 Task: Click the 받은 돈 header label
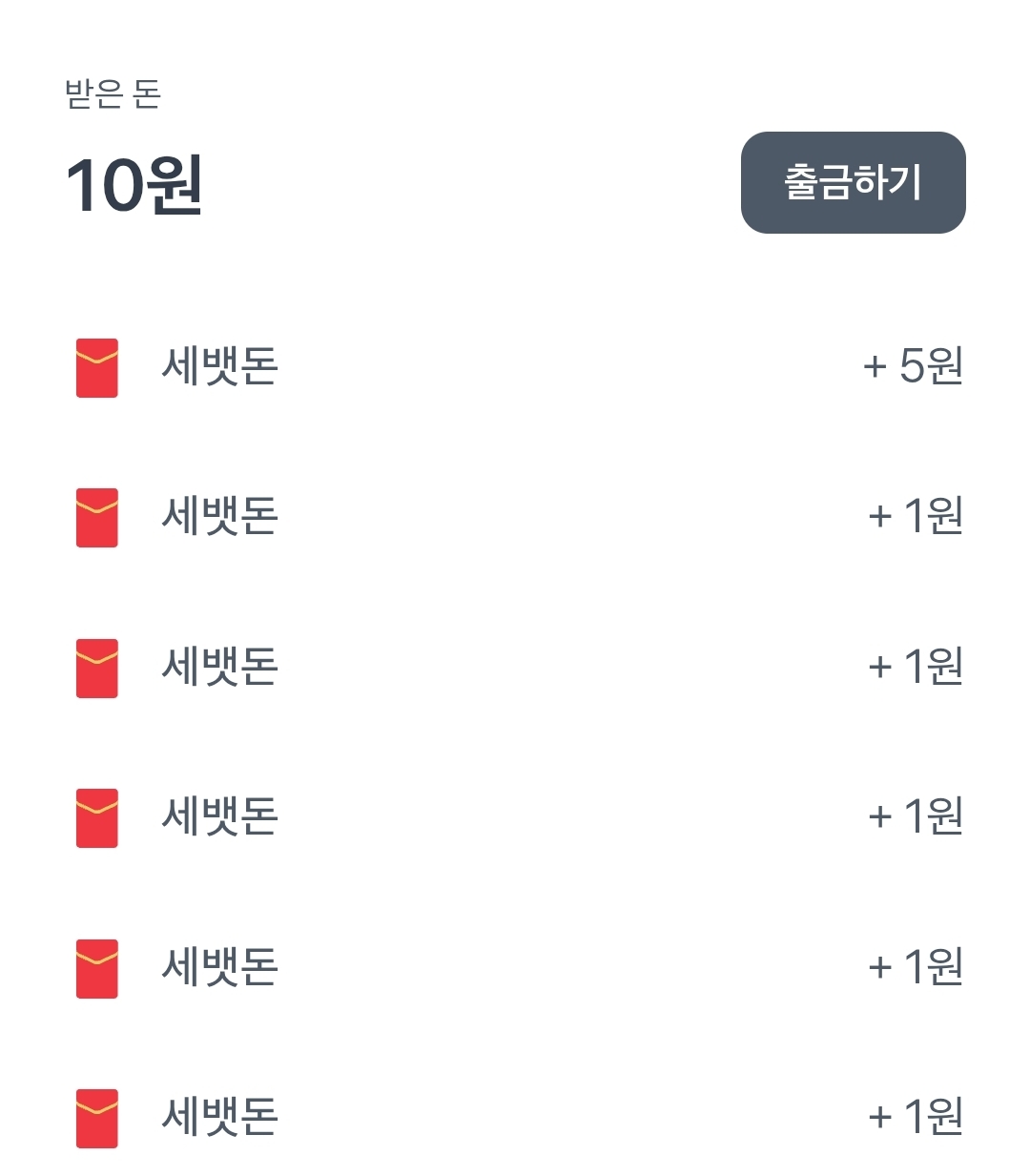tap(113, 94)
